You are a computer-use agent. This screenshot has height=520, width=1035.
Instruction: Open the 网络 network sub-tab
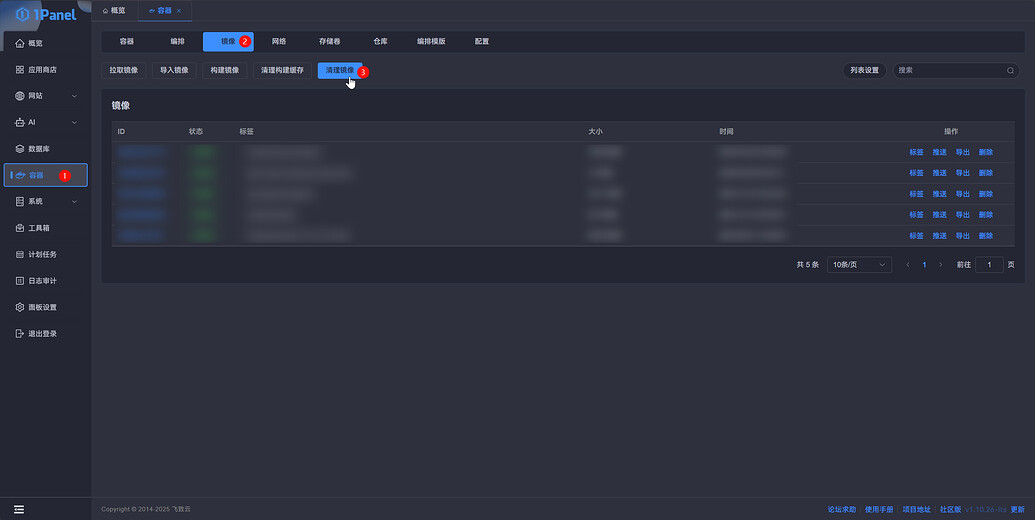tap(279, 41)
